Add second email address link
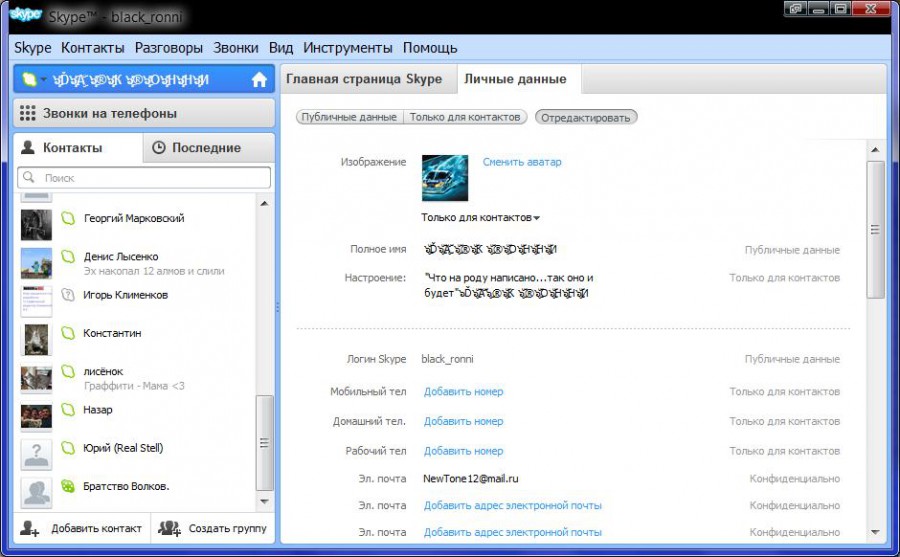 click(x=513, y=505)
